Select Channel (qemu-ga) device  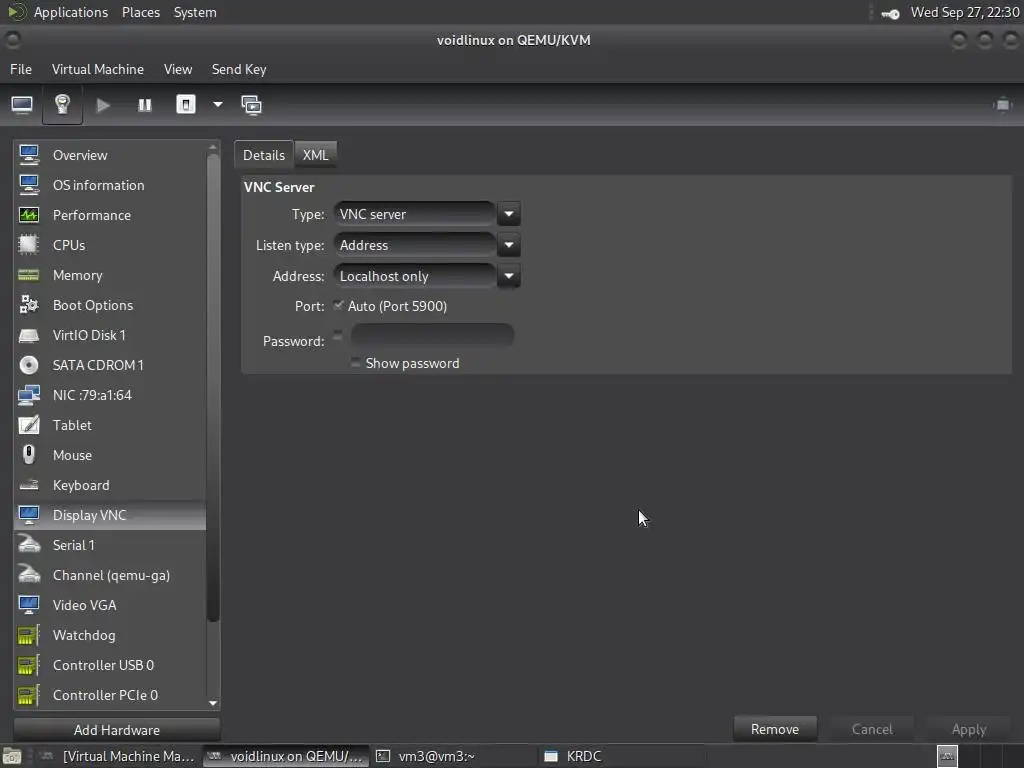click(110, 575)
